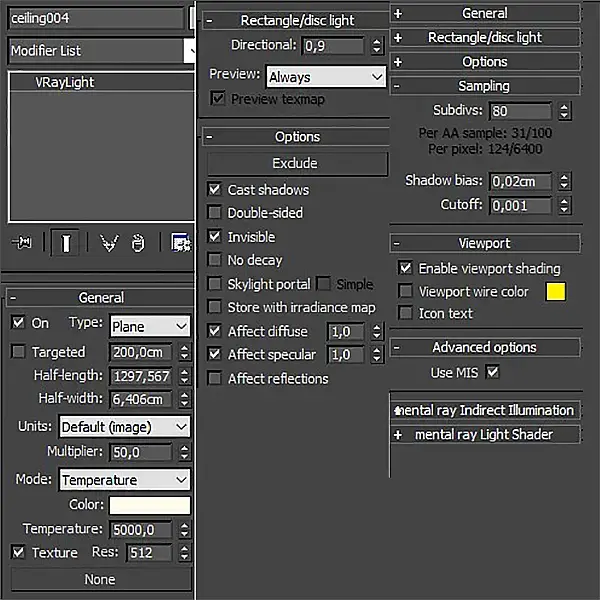Click the Exclude button
This screenshot has height=600, width=600.
295,163
